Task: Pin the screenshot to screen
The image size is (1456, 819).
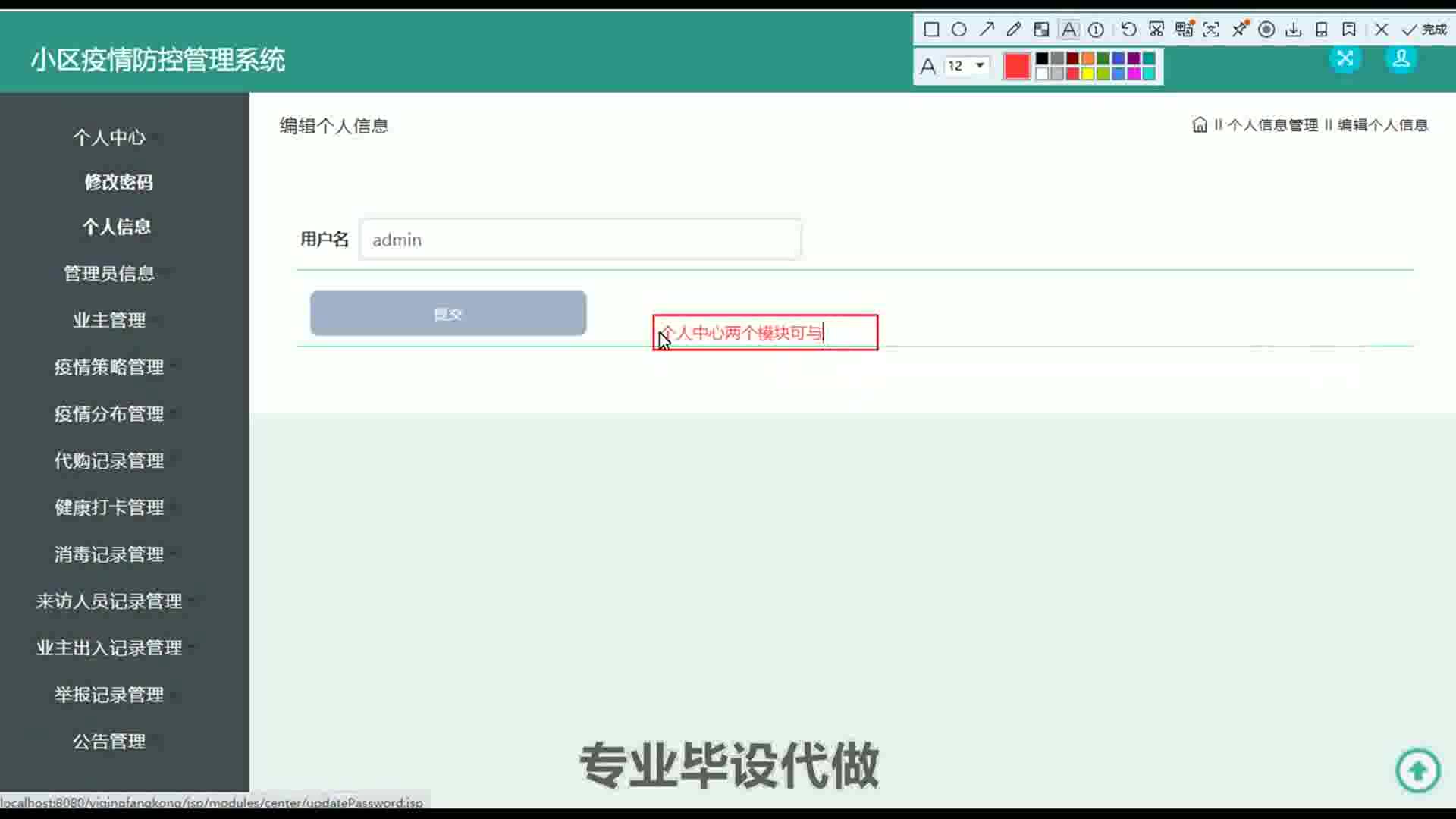Action: (1239, 30)
